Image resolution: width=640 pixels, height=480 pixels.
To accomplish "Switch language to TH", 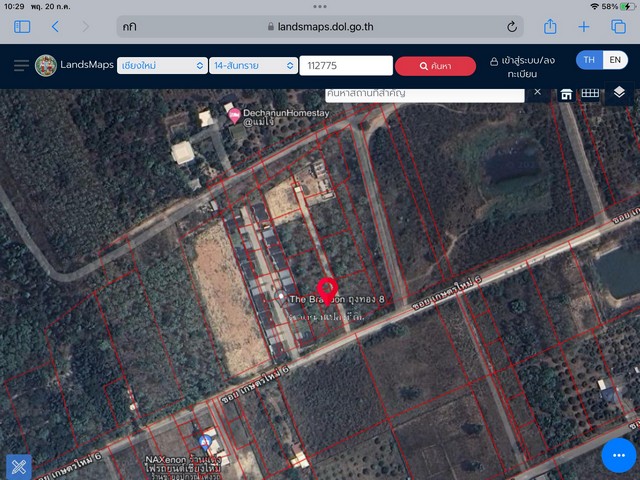I will (x=589, y=60).
